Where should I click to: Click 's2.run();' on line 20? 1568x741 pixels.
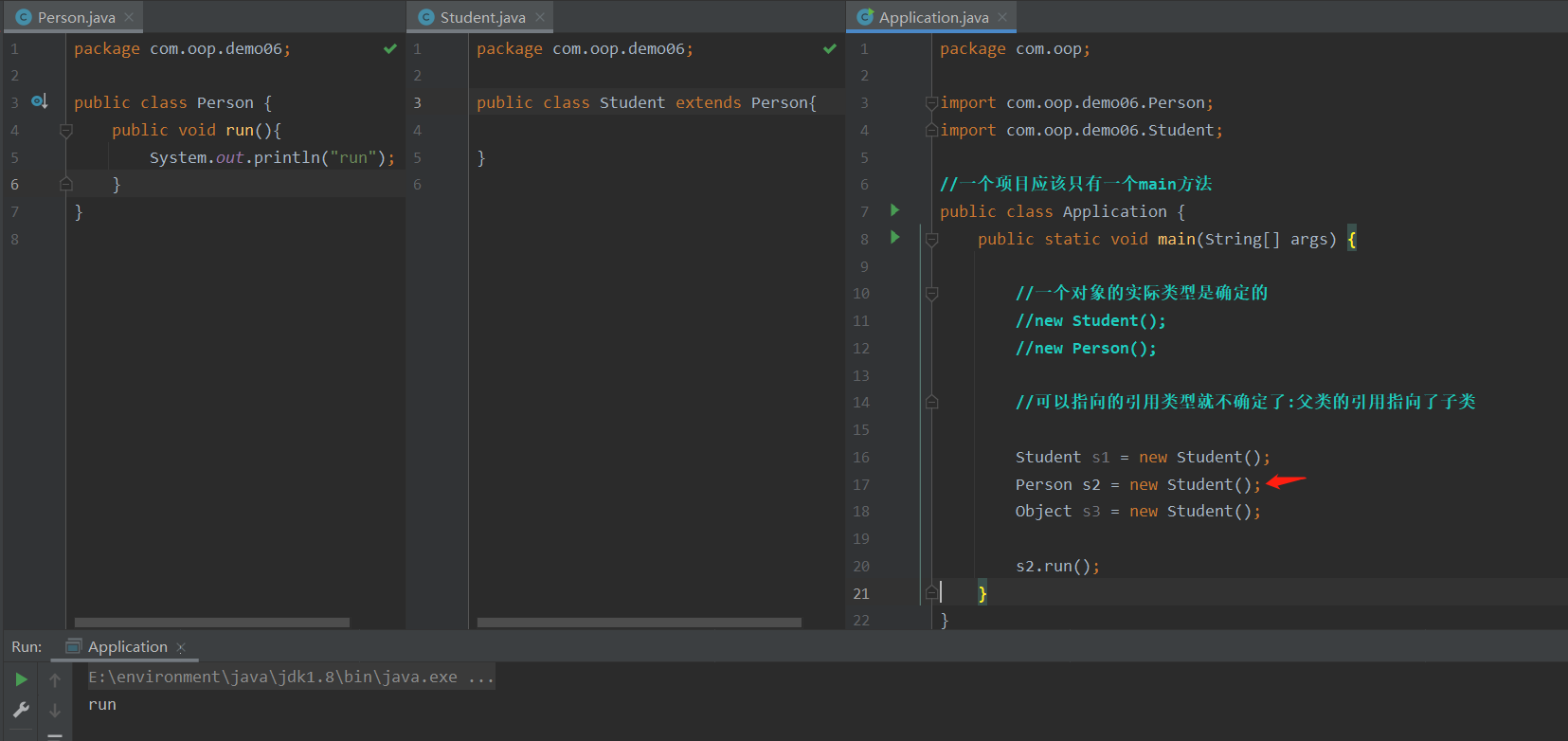tap(1057, 566)
